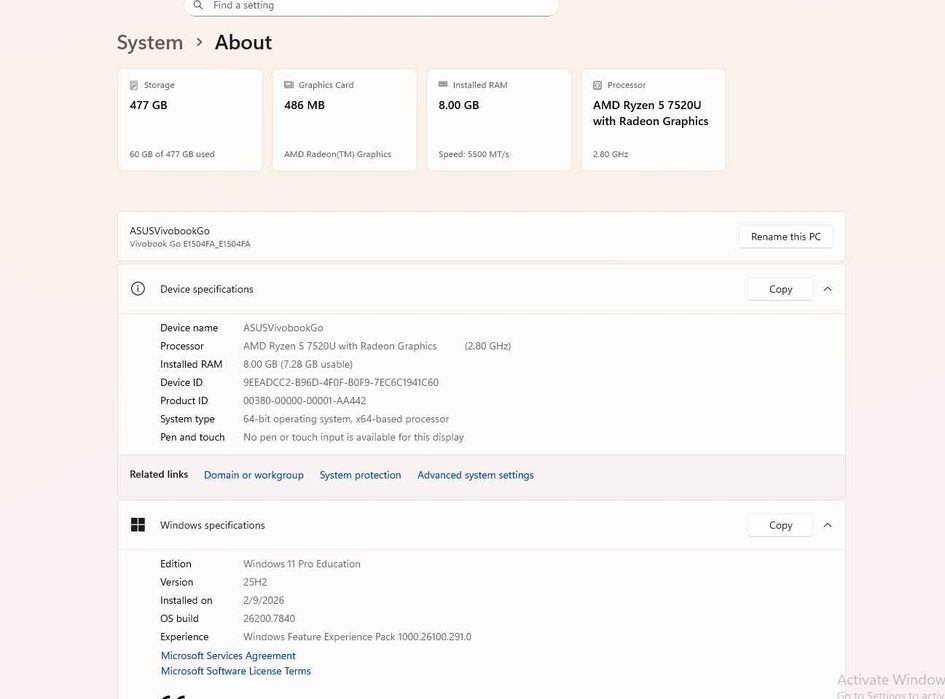Click the Storage card icon
The width and height of the screenshot is (945, 699).
coord(134,85)
